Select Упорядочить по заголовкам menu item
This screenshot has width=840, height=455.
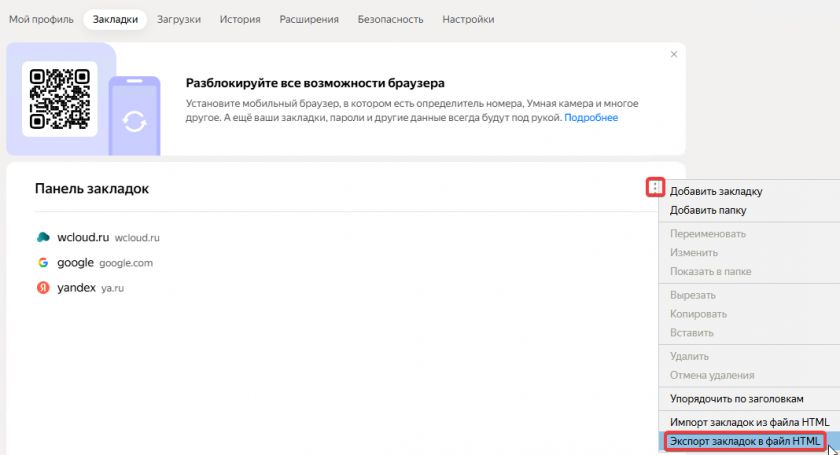[x=737, y=398]
